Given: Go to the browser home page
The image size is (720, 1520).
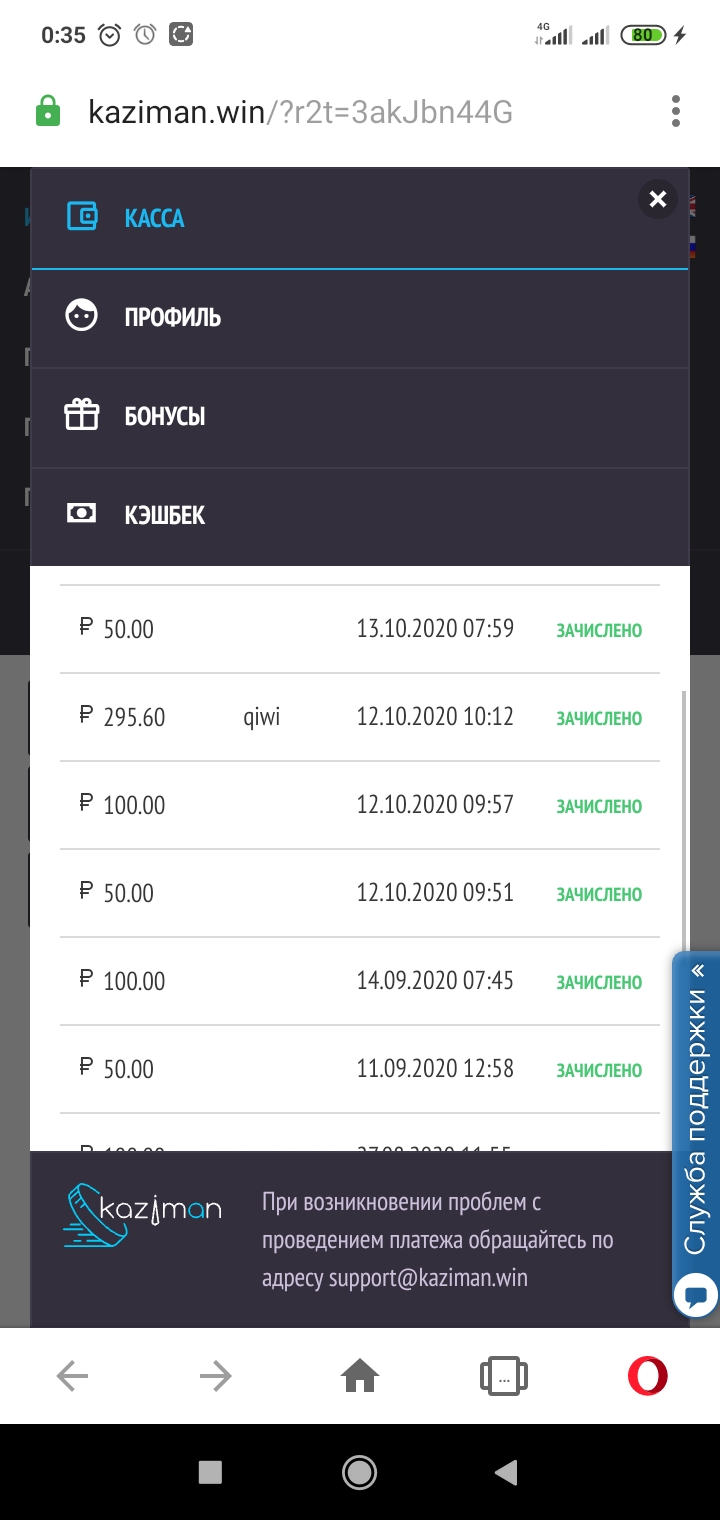Looking at the screenshot, I should tap(360, 1377).
